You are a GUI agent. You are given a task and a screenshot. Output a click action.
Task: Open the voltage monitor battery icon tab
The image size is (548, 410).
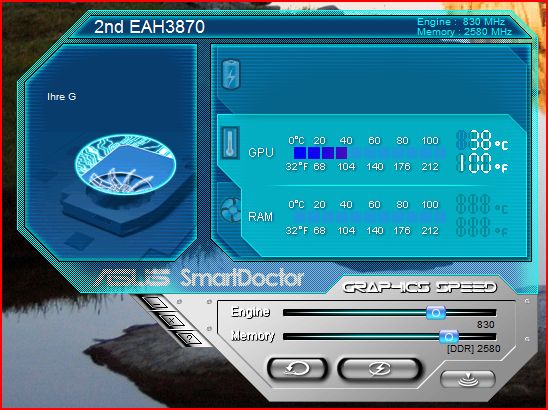[x=231, y=74]
